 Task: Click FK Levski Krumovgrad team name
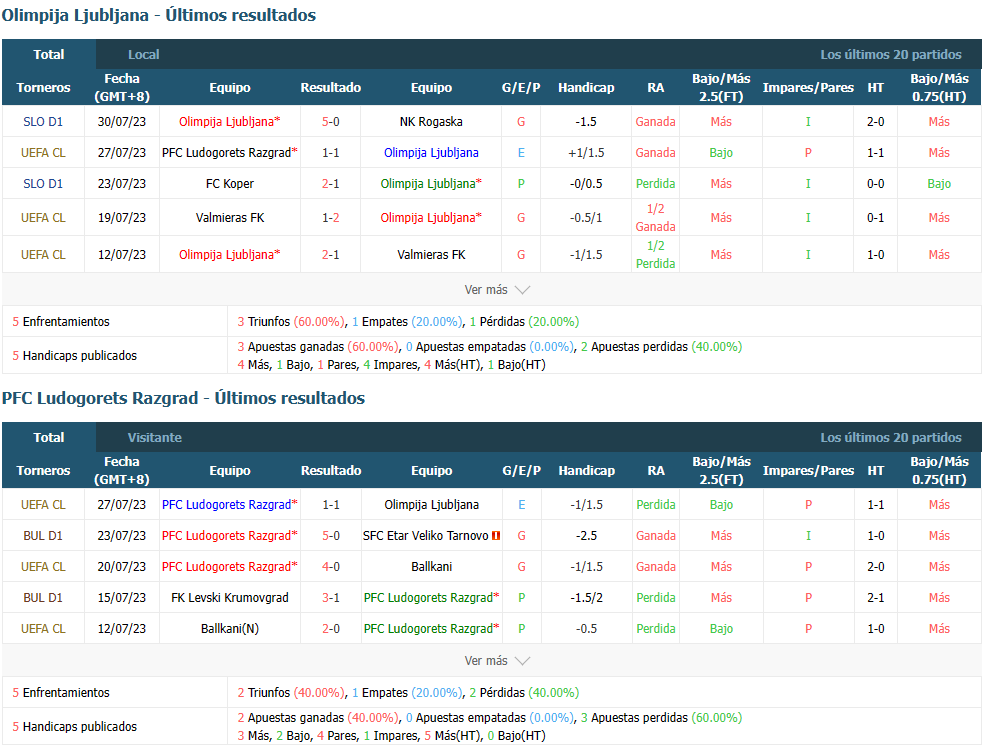(x=229, y=597)
